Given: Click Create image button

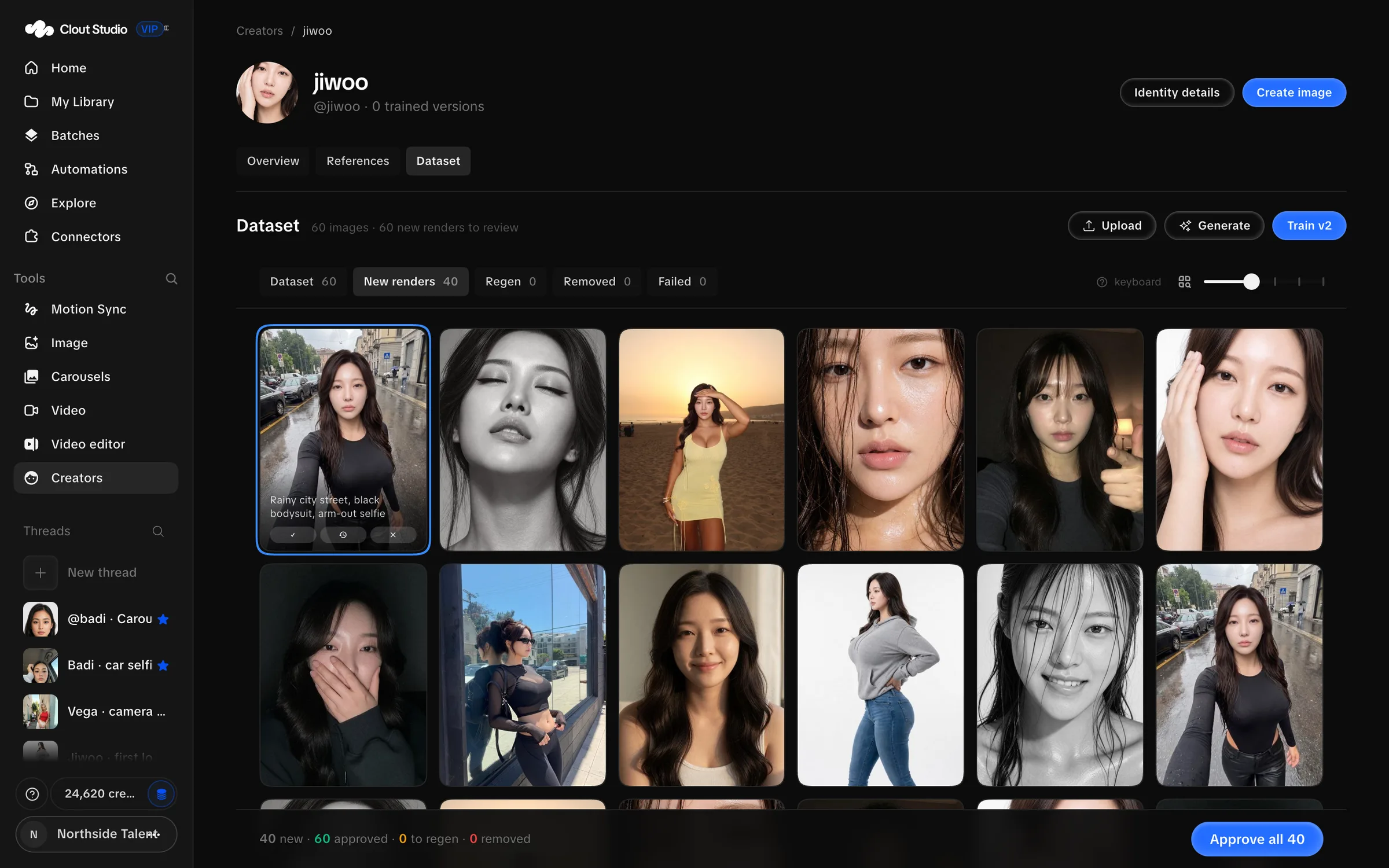Looking at the screenshot, I should tap(1294, 93).
